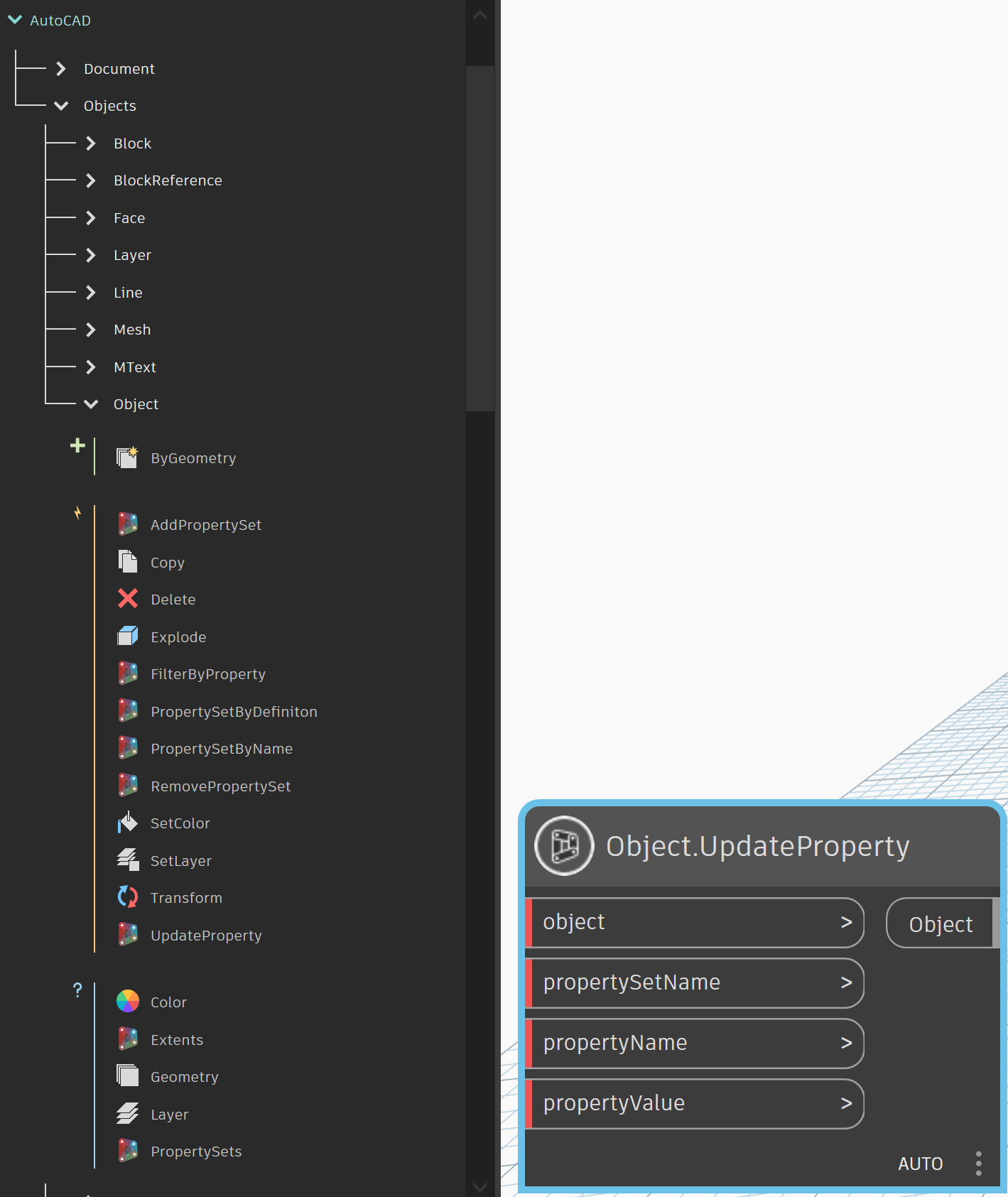This screenshot has height=1197, width=1008.
Task: Click the object port's default-value chevron
Action: click(x=846, y=922)
